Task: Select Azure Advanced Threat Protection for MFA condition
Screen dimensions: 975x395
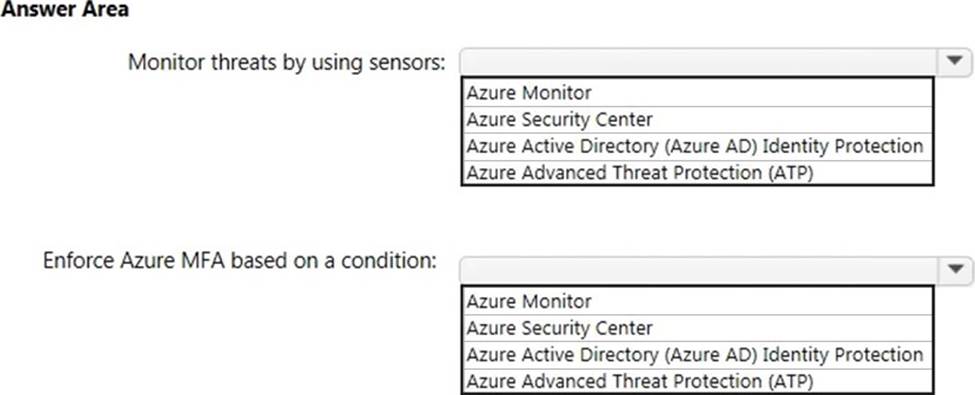Action: (697, 381)
